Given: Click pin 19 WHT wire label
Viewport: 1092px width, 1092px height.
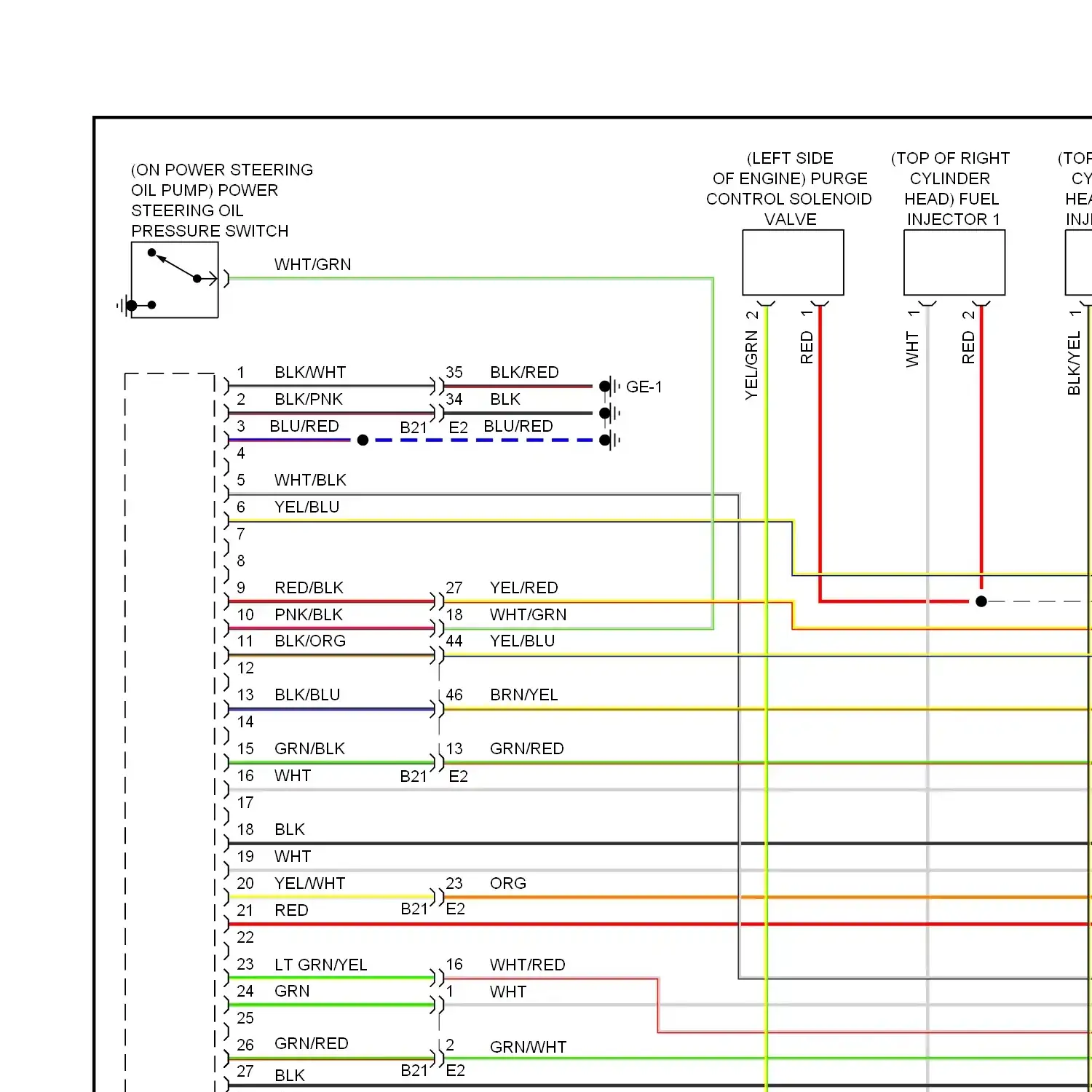Looking at the screenshot, I should (293, 857).
